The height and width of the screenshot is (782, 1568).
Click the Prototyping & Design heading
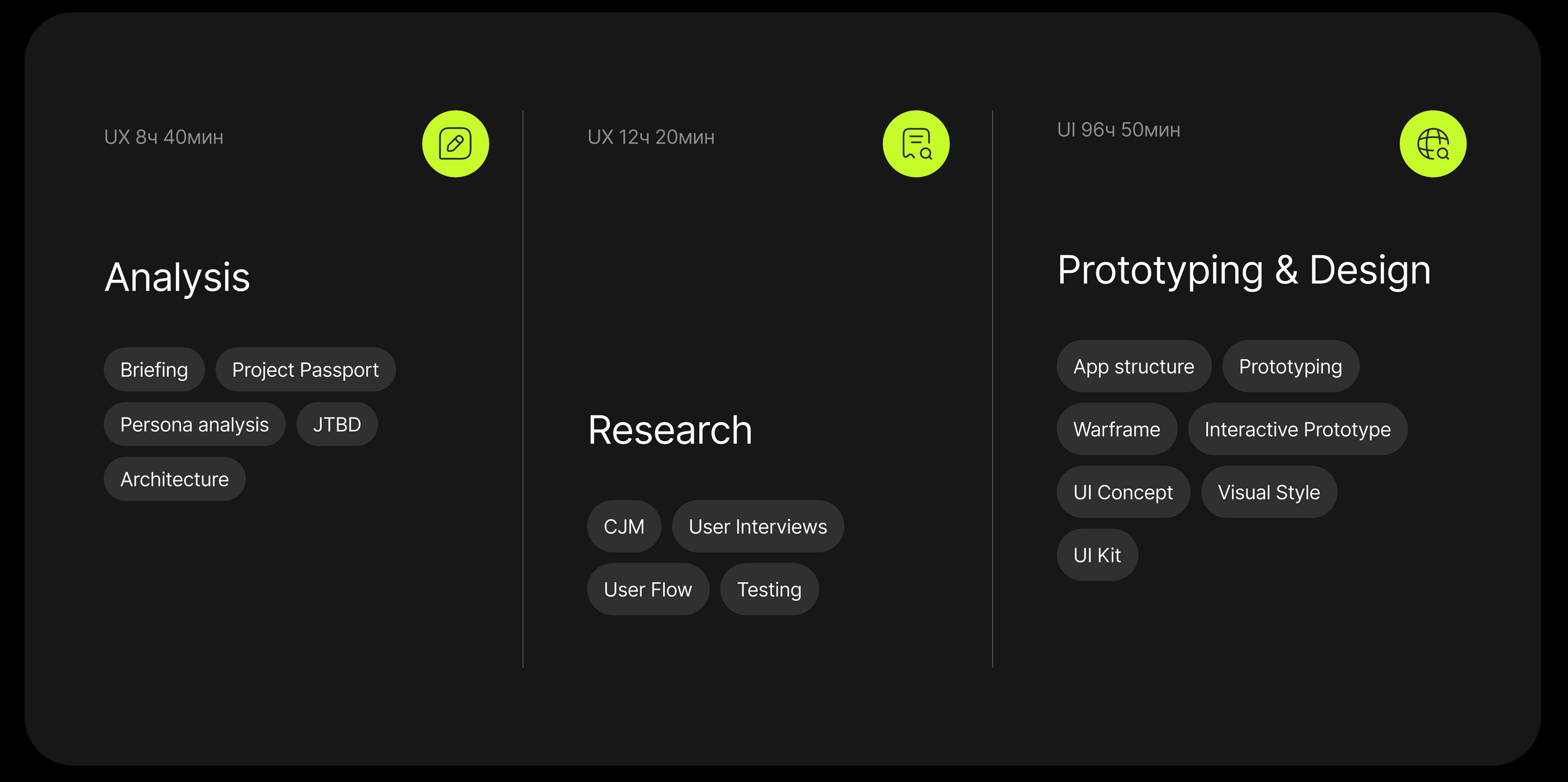pyautogui.click(x=1244, y=270)
